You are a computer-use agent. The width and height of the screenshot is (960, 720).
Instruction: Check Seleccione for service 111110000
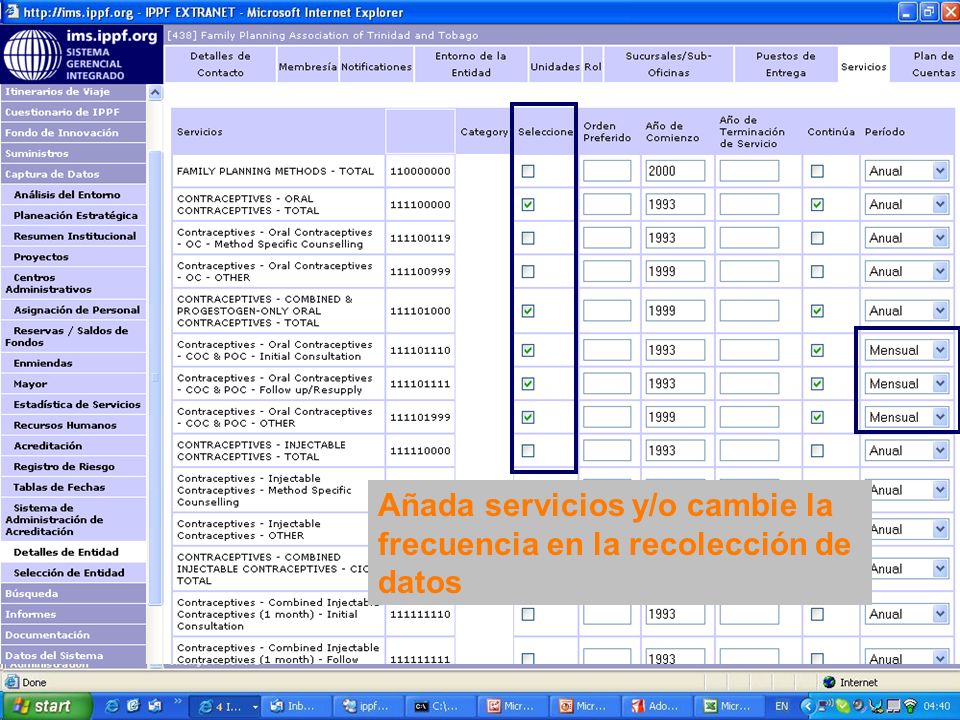[x=528, y=451]
